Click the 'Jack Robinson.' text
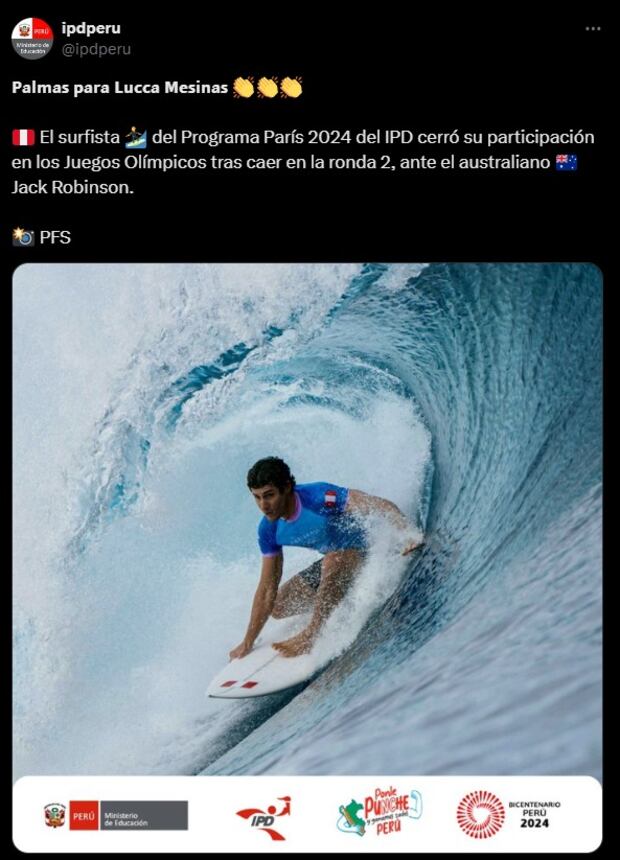 (x=72, y=187)
